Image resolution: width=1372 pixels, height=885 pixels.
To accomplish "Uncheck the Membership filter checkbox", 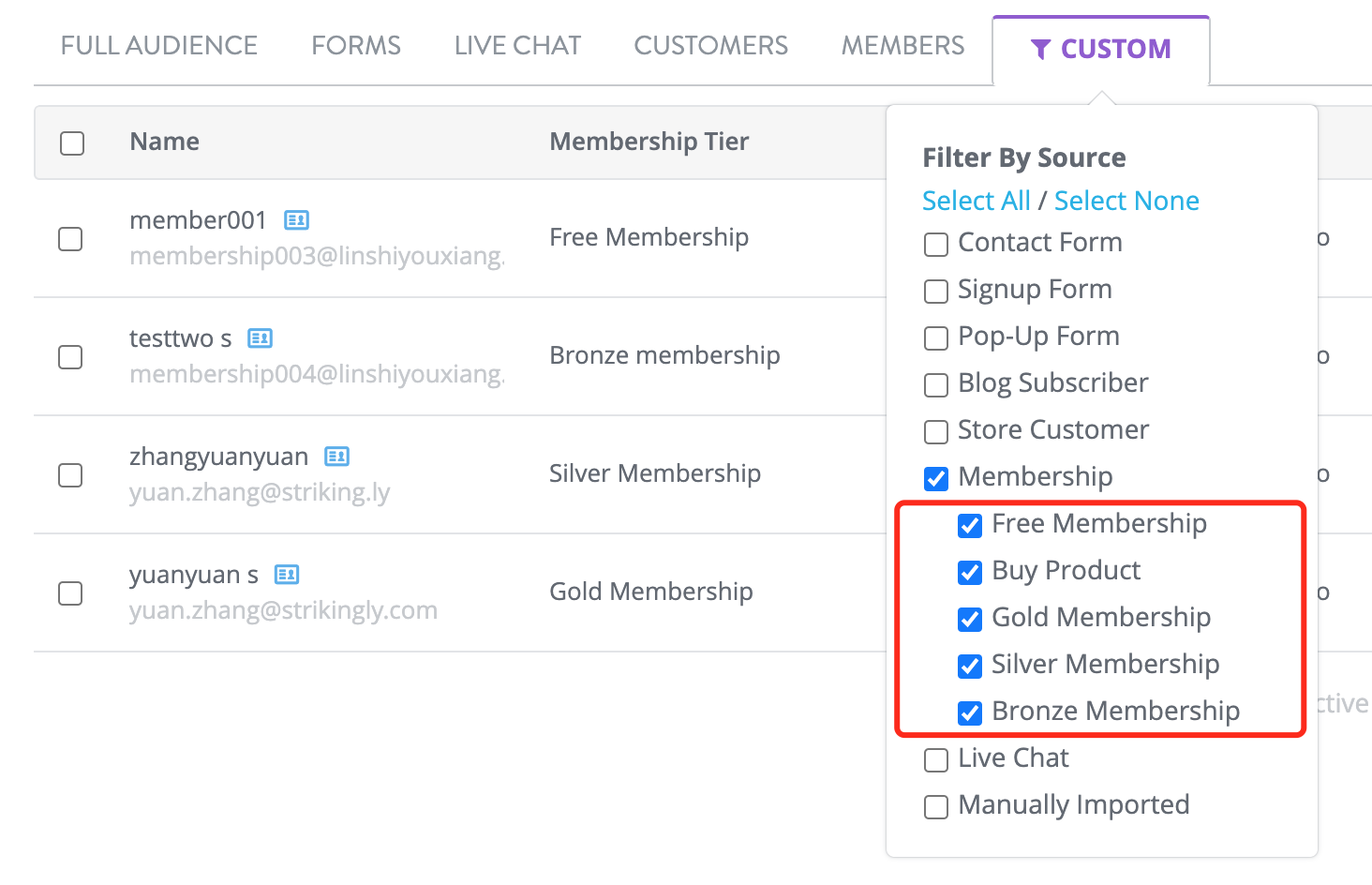I will click(935, 478).
